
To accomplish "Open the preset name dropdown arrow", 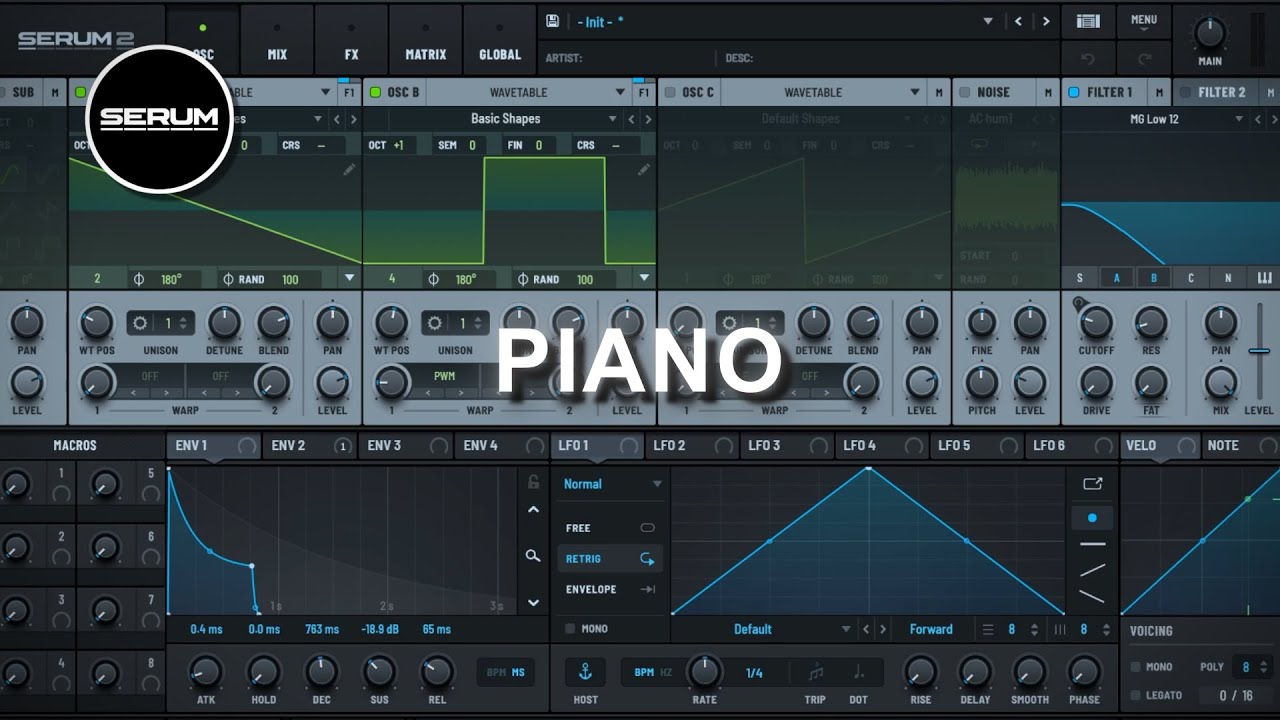I will pyautogui.click(x=988, y=21).
